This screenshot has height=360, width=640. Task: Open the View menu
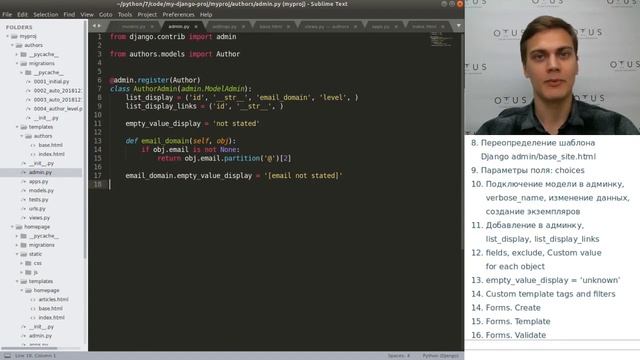coord(87,14)
